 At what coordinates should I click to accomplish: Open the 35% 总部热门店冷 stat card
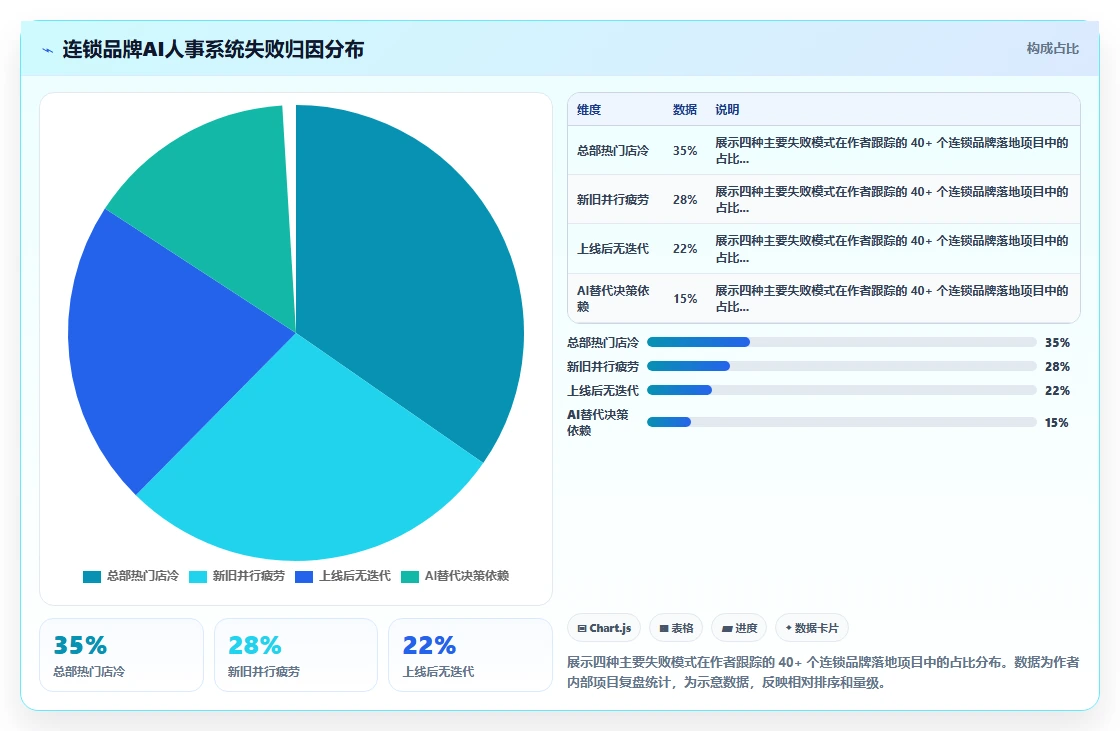121,655
